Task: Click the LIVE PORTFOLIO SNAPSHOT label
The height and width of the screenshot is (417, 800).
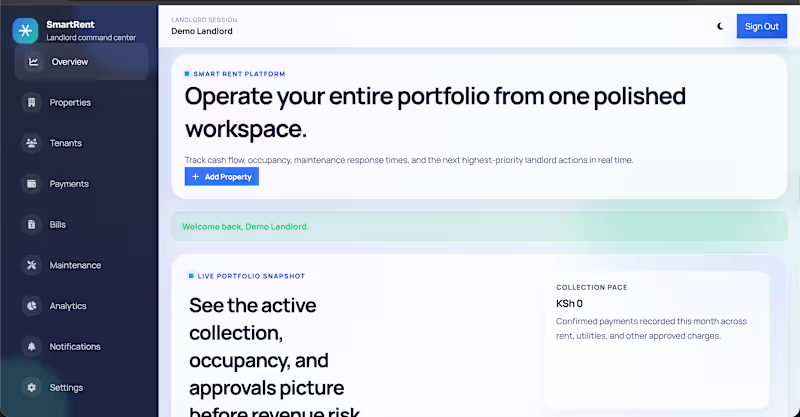Action: coord(251,276)
